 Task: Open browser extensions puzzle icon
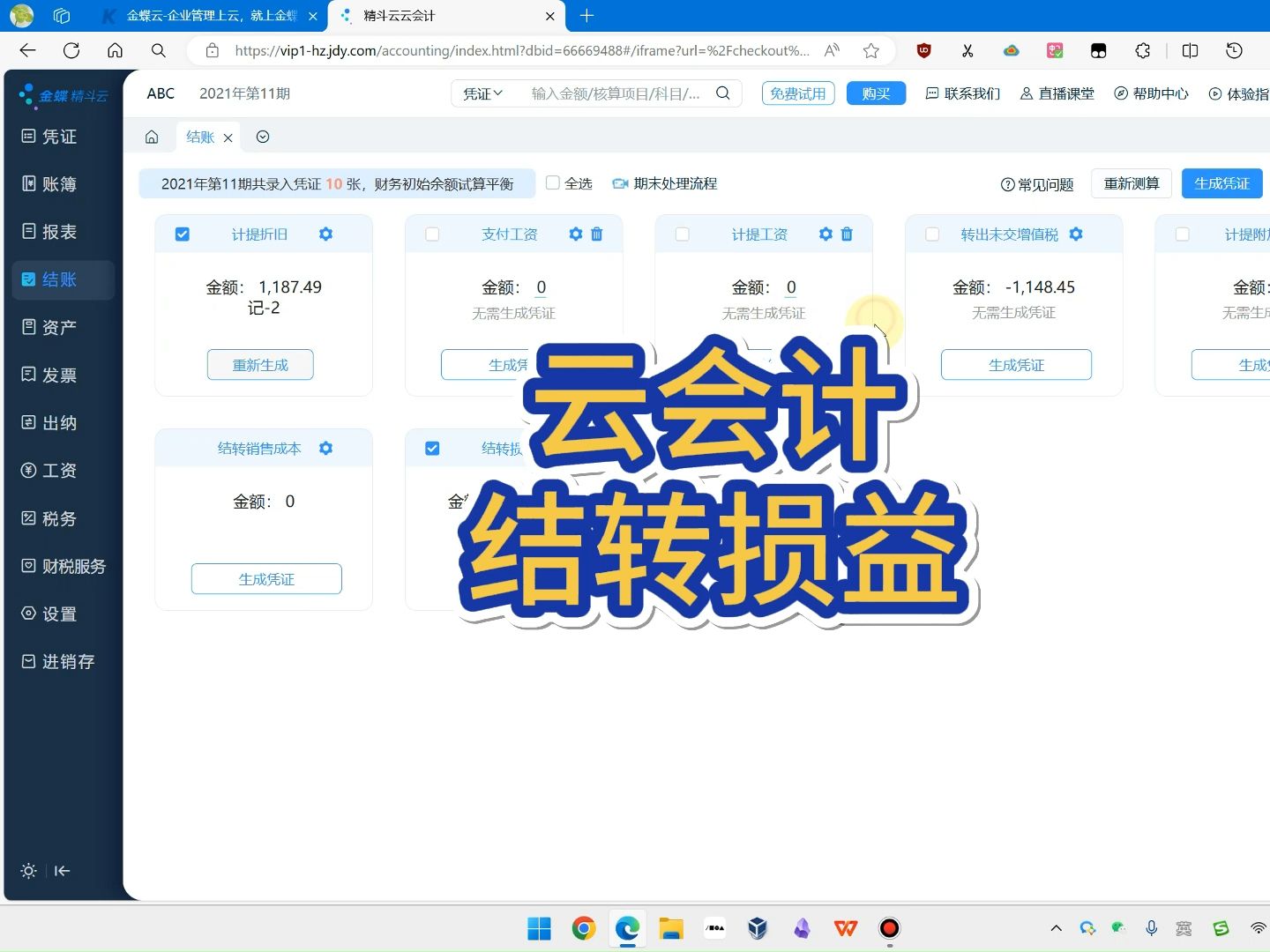[x=1143, y=50]
